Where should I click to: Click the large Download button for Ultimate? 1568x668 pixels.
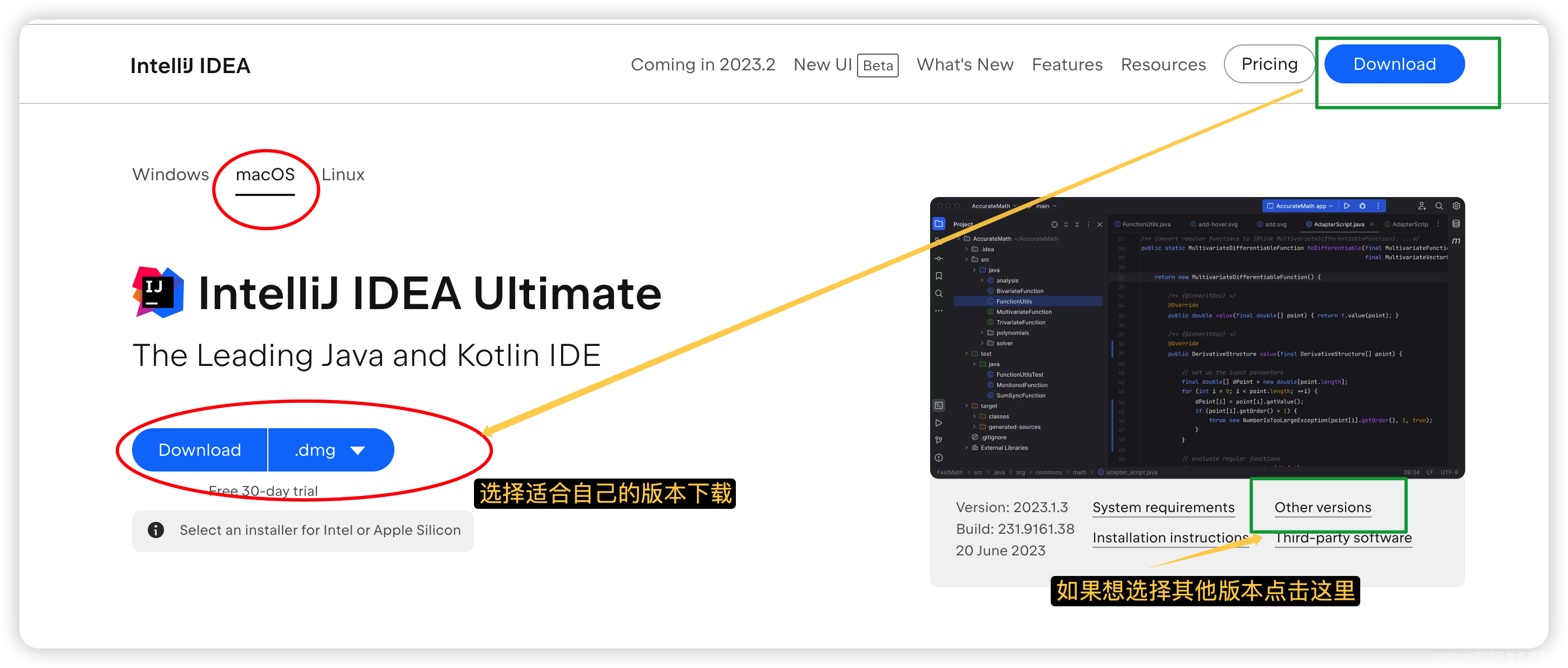click(x=200, y=450)
